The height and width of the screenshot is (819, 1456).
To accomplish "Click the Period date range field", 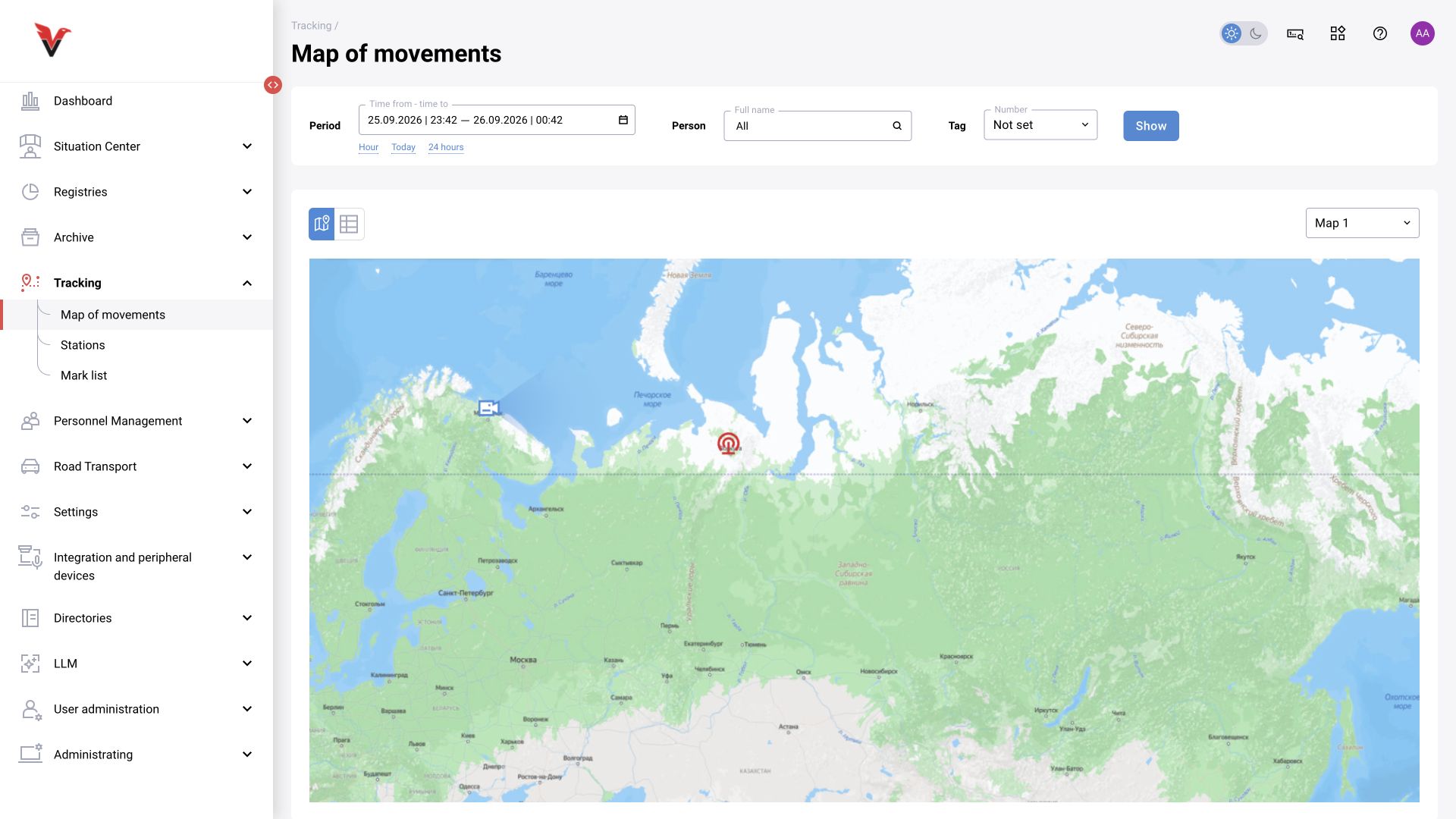I will (497, 120).
